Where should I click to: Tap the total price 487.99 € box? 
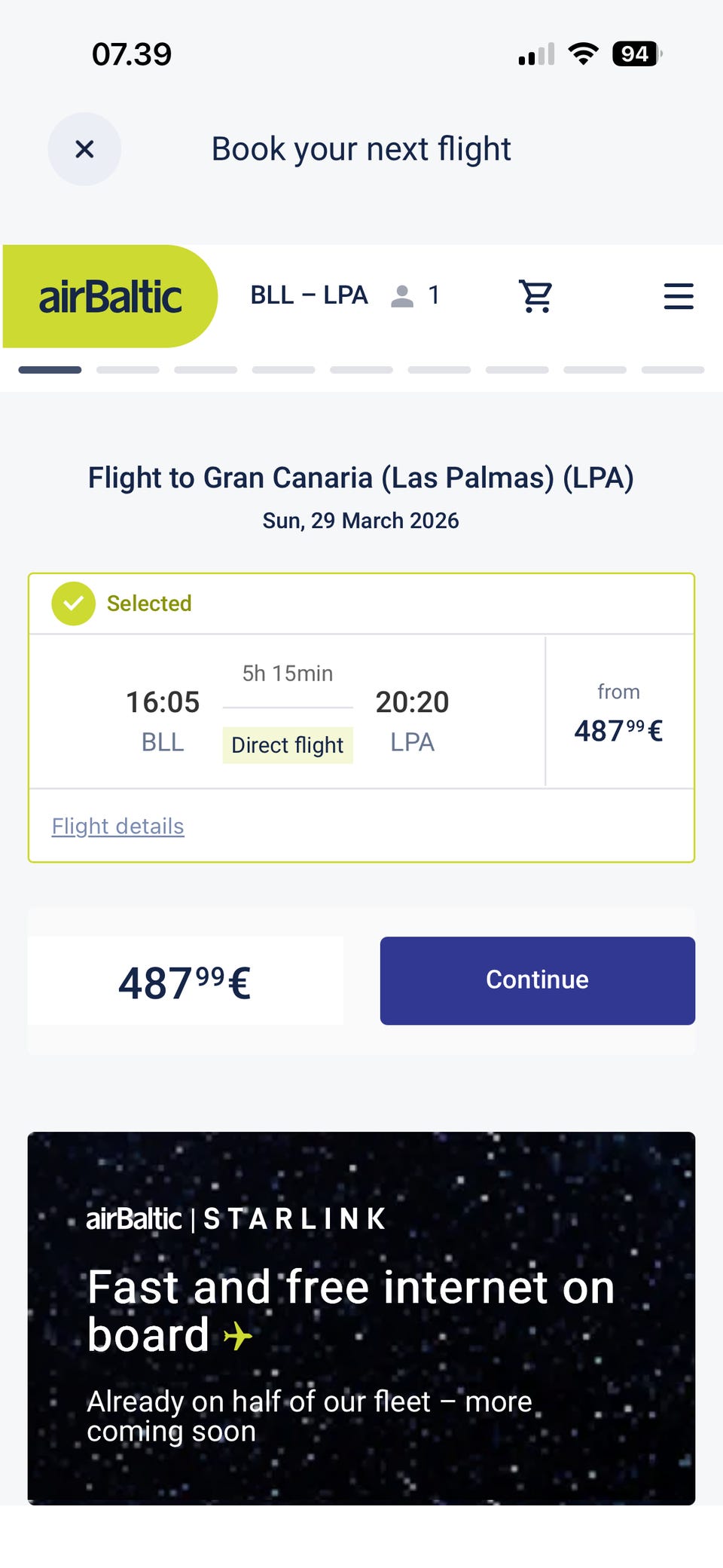[185, 980]
